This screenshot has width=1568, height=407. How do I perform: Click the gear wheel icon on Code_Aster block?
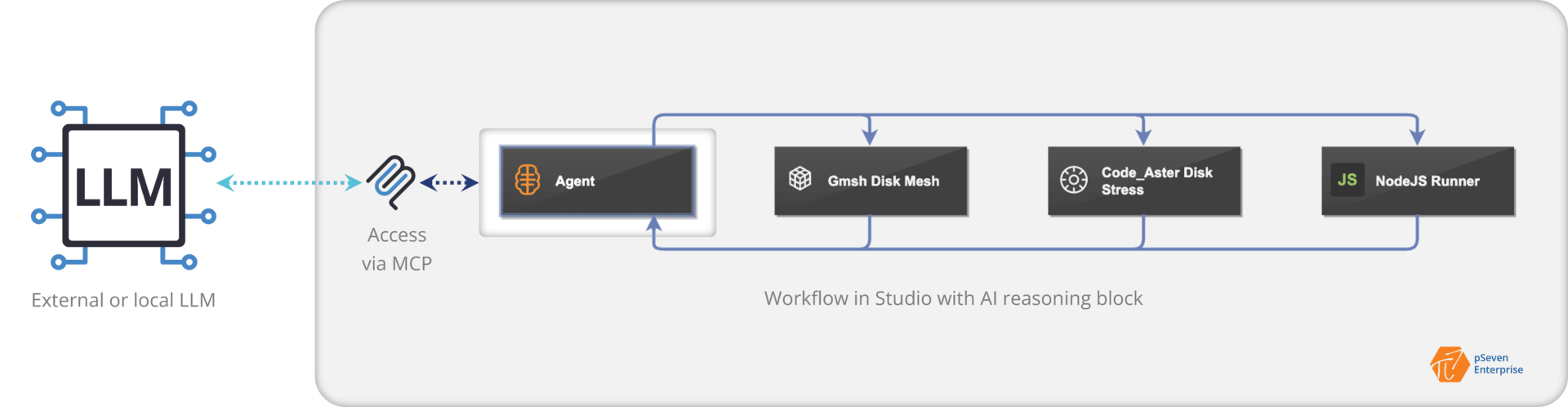[x=1074, y=180]
